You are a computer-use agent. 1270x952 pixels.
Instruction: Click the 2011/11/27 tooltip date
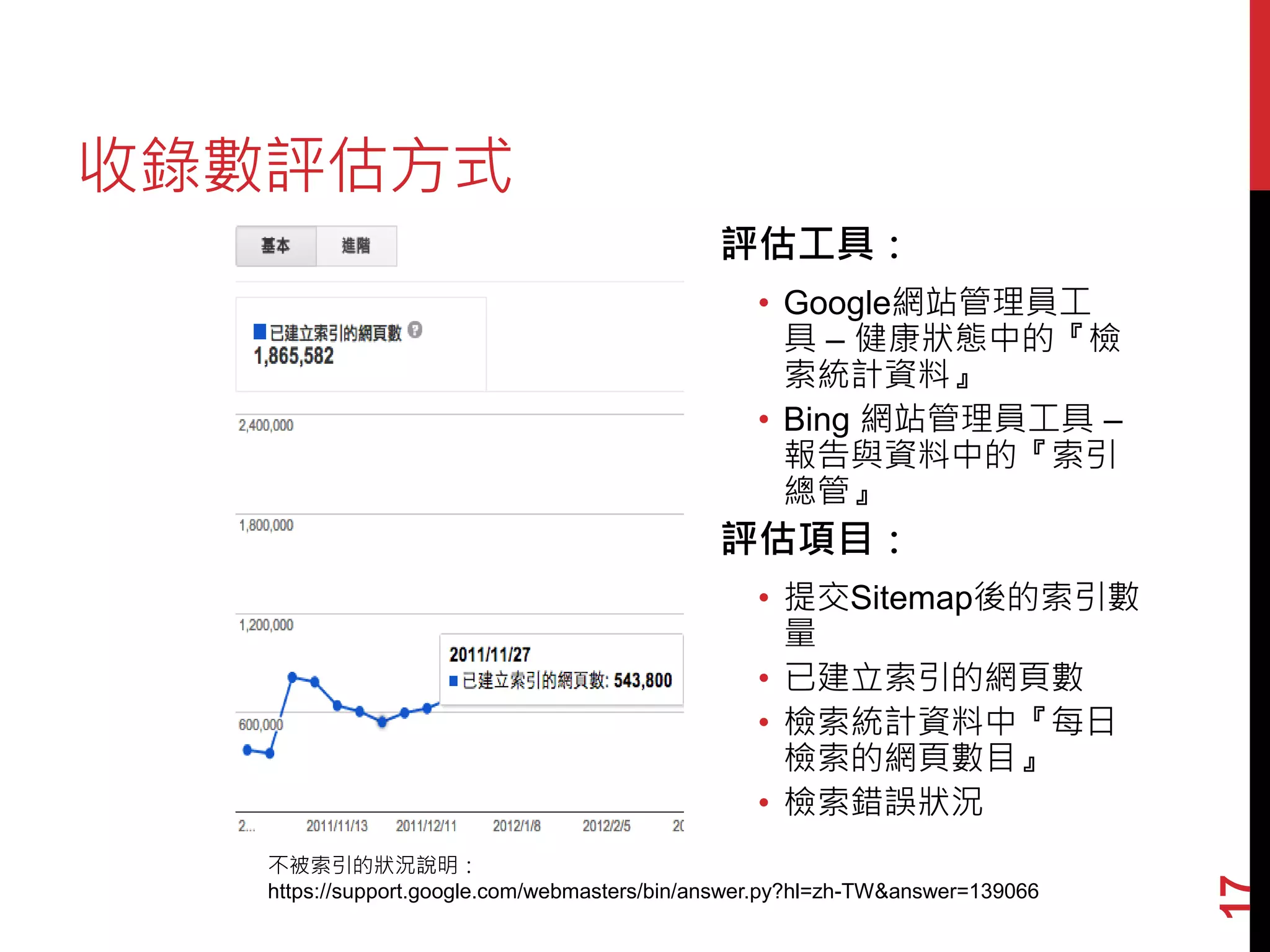tap(490, 654)
